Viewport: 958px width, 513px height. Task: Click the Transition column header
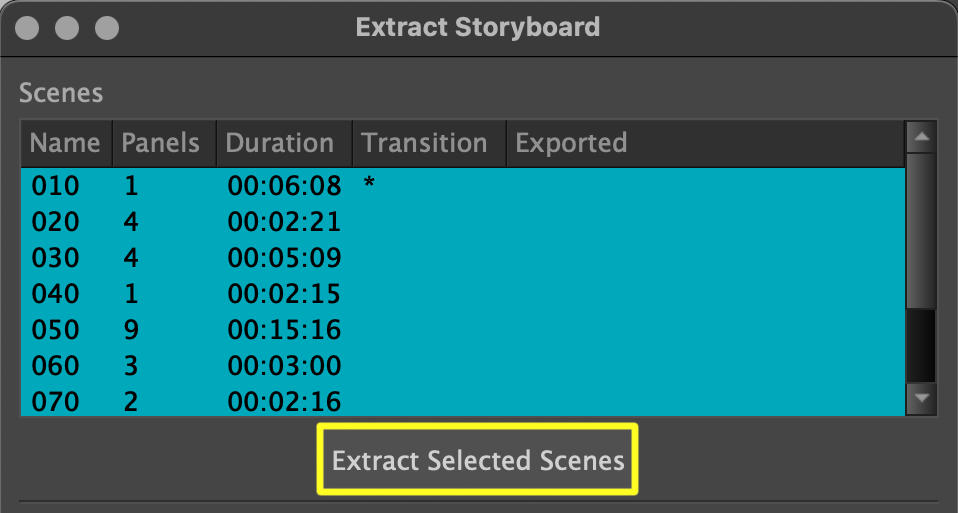[x=424, y=143]
